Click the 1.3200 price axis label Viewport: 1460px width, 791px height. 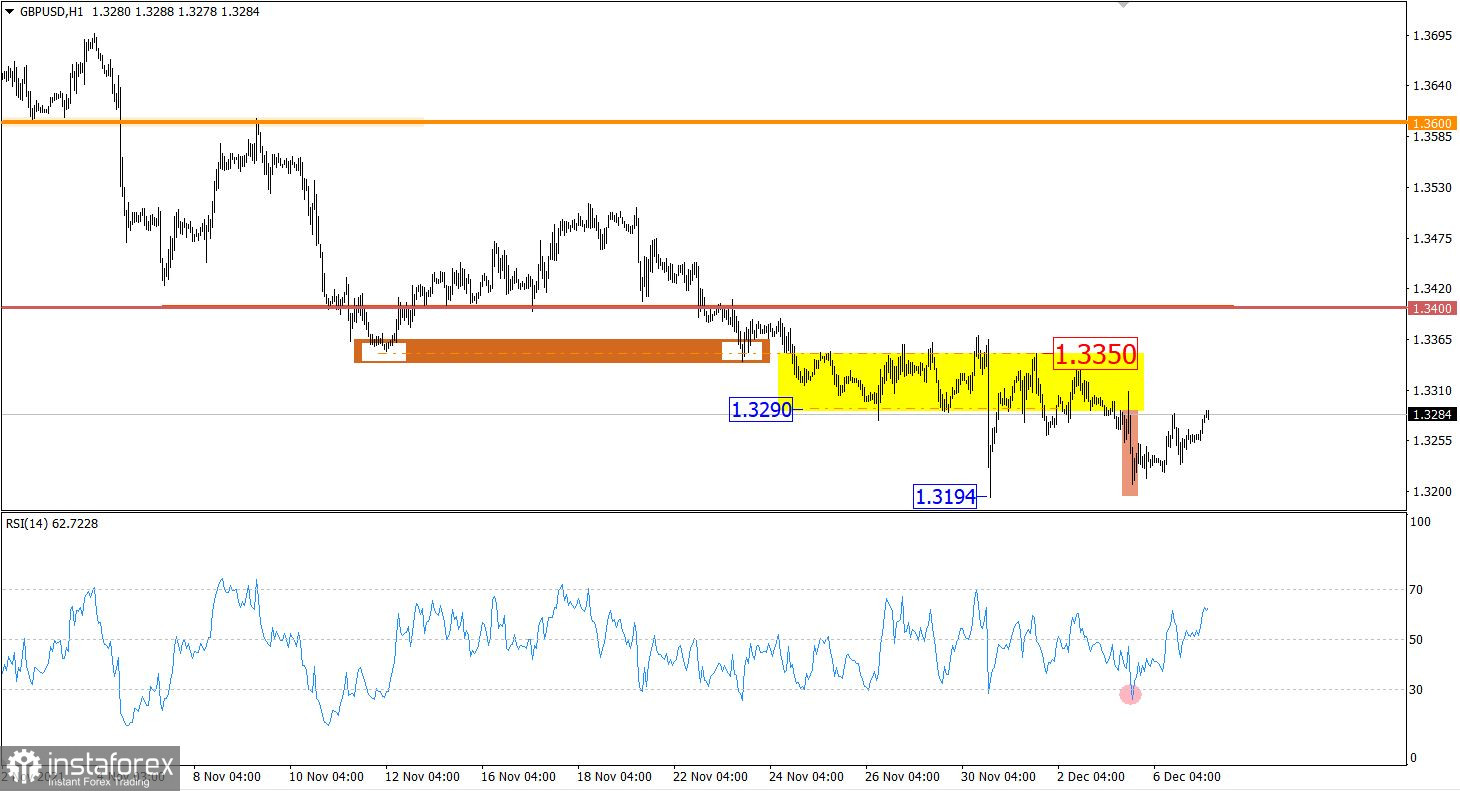click(x=1430, y=491)
